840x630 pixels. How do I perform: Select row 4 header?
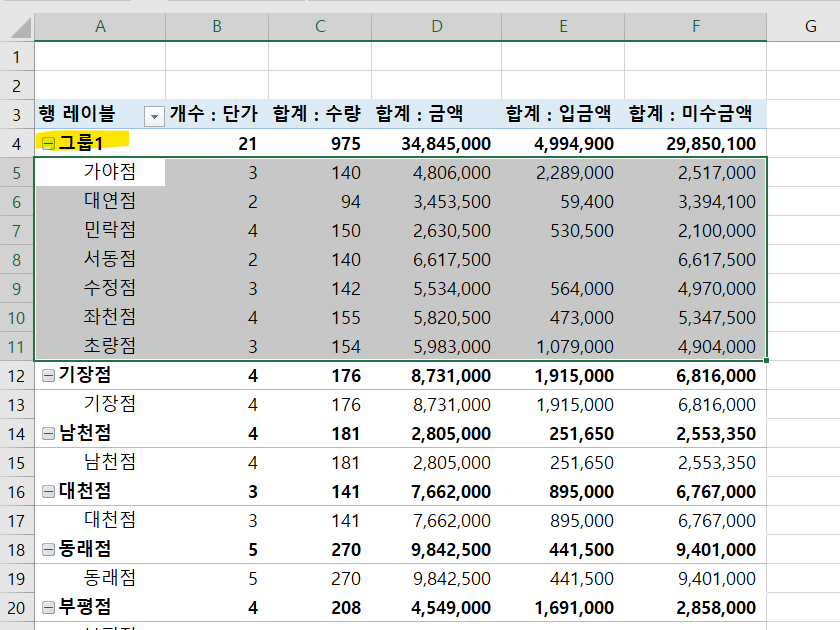[17, 144]
